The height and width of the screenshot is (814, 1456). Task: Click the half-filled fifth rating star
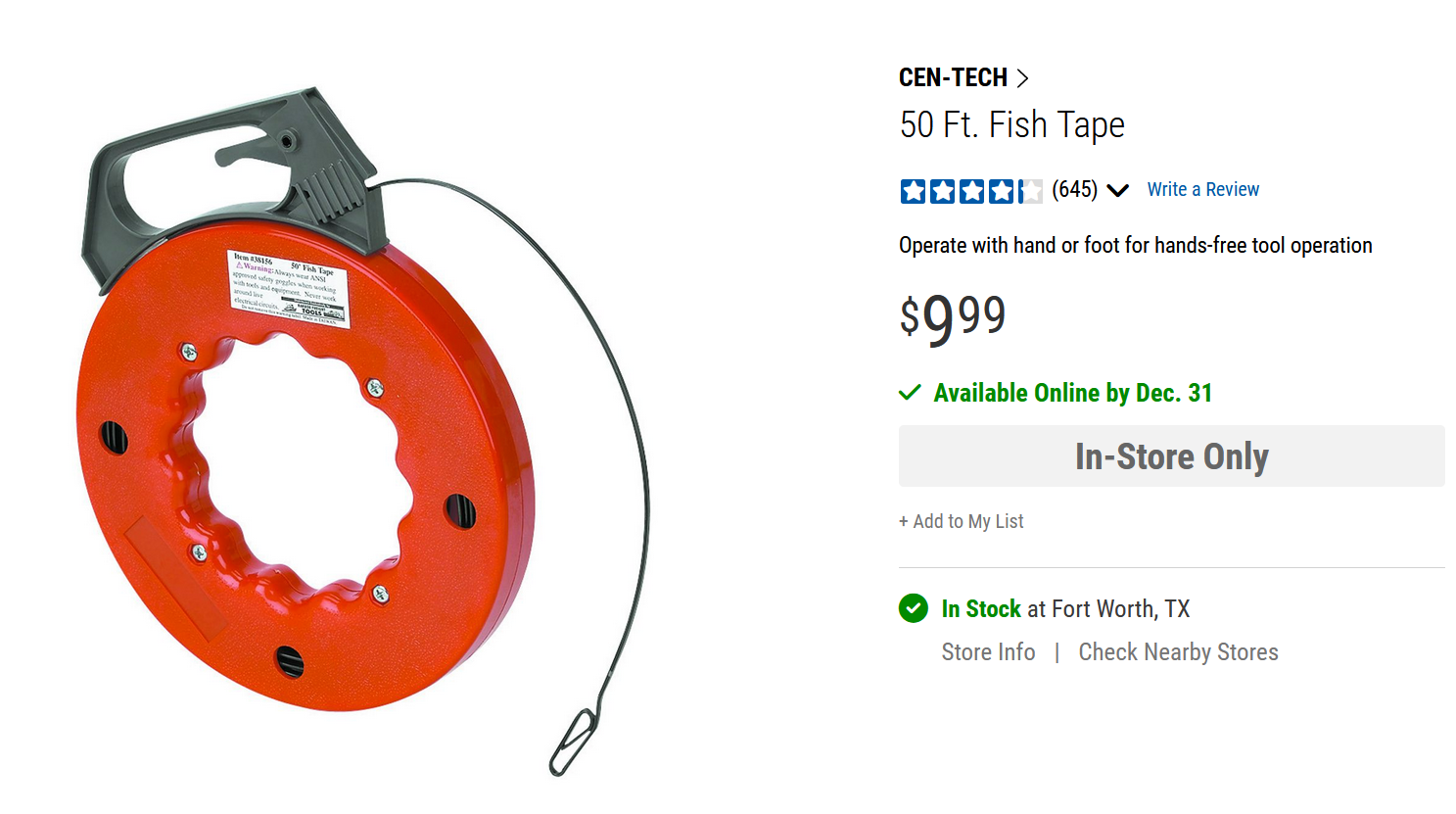(1030, 191)
